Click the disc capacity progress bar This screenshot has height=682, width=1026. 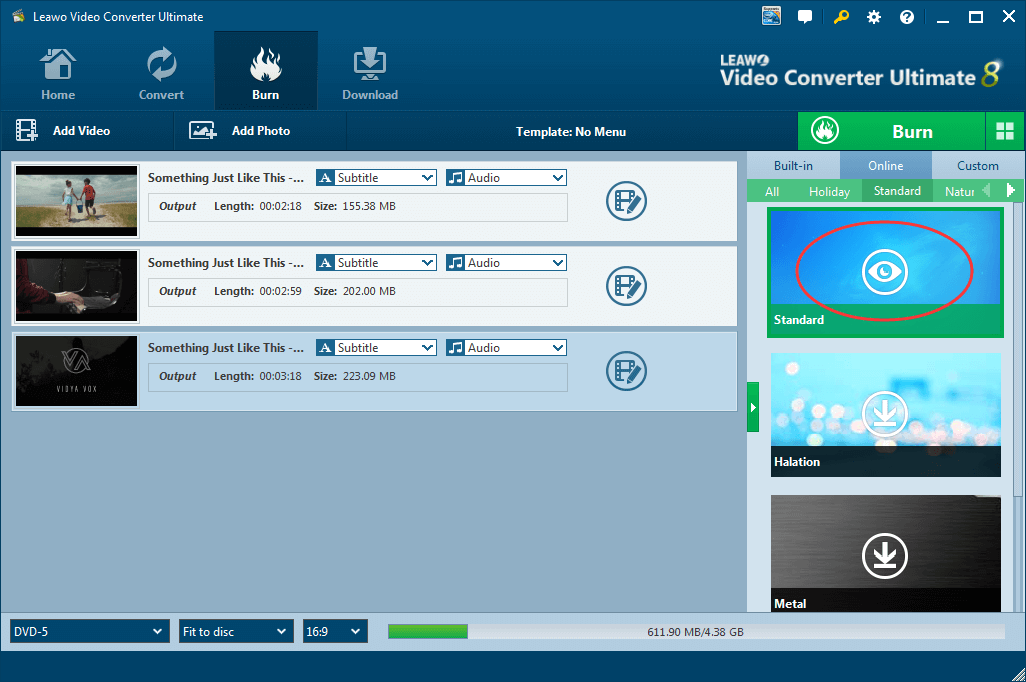(696, 632)
